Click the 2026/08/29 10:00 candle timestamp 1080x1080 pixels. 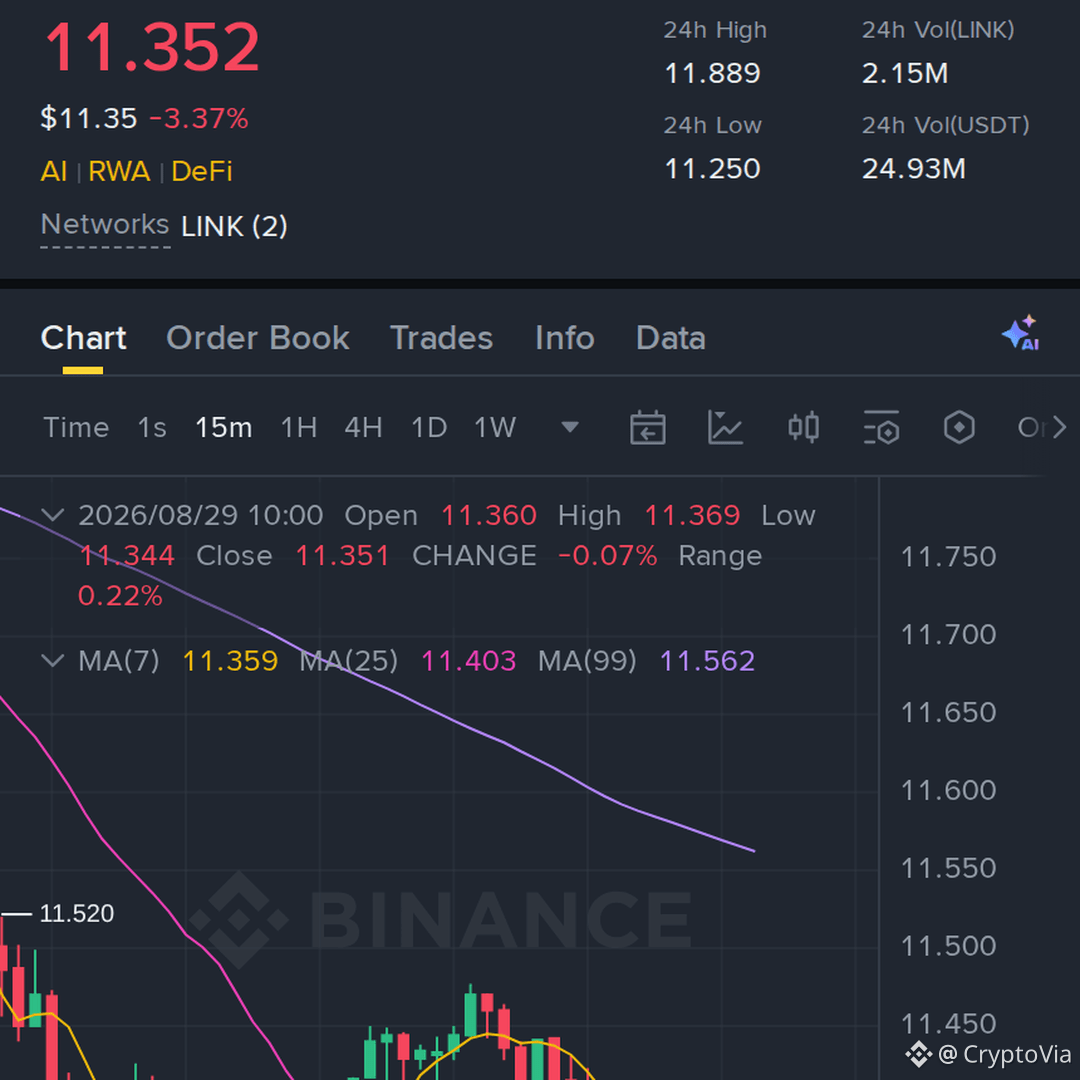point(200,515)
